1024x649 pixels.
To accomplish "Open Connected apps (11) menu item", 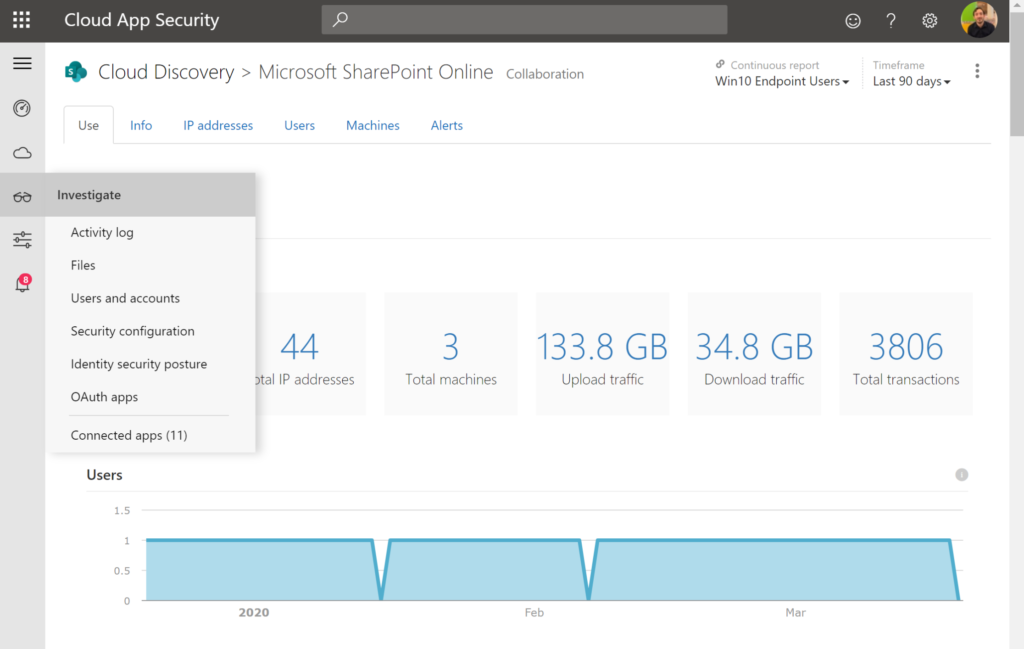I will 129,435.
